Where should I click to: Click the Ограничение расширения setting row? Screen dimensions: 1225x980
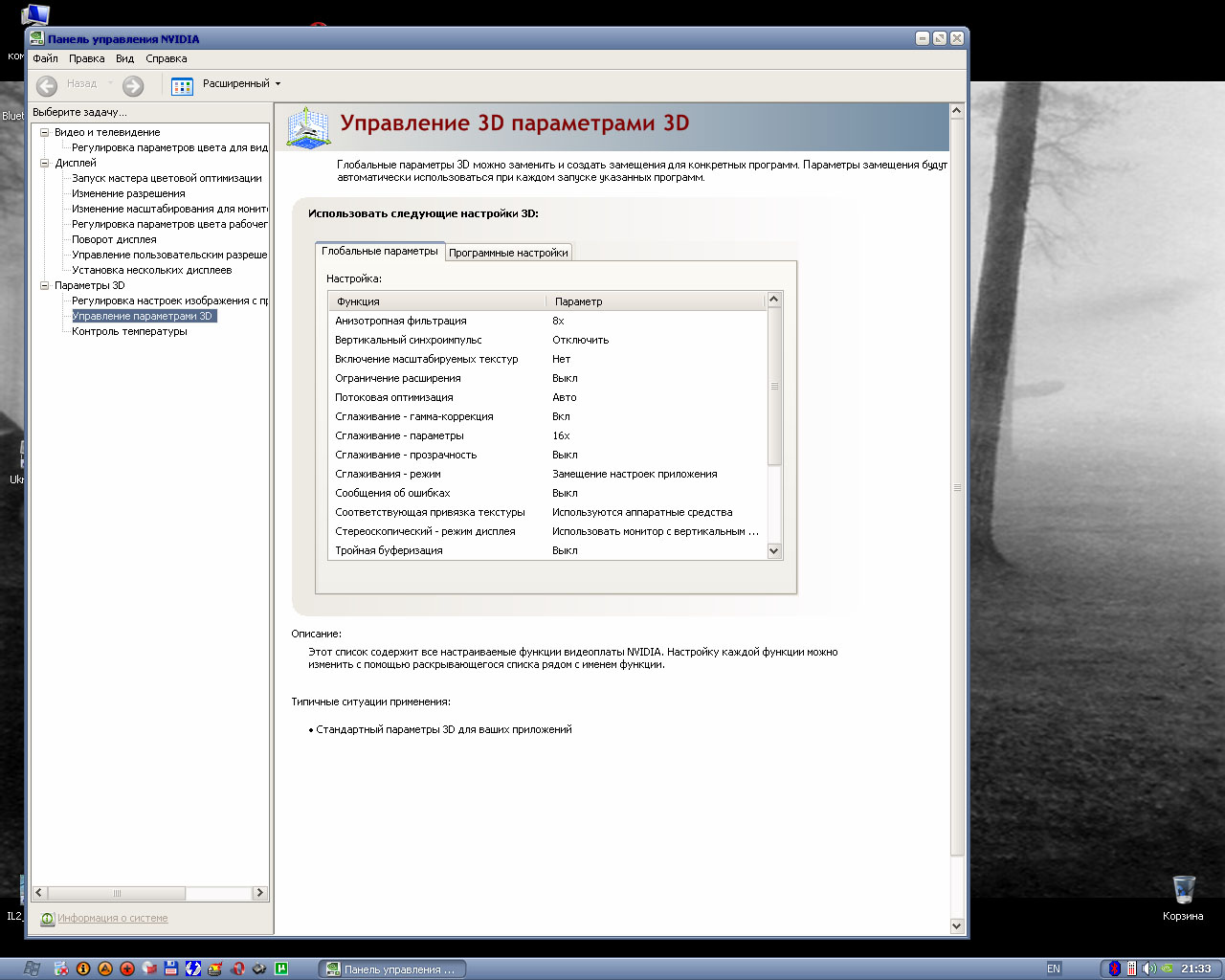click(x=547, y=378)
